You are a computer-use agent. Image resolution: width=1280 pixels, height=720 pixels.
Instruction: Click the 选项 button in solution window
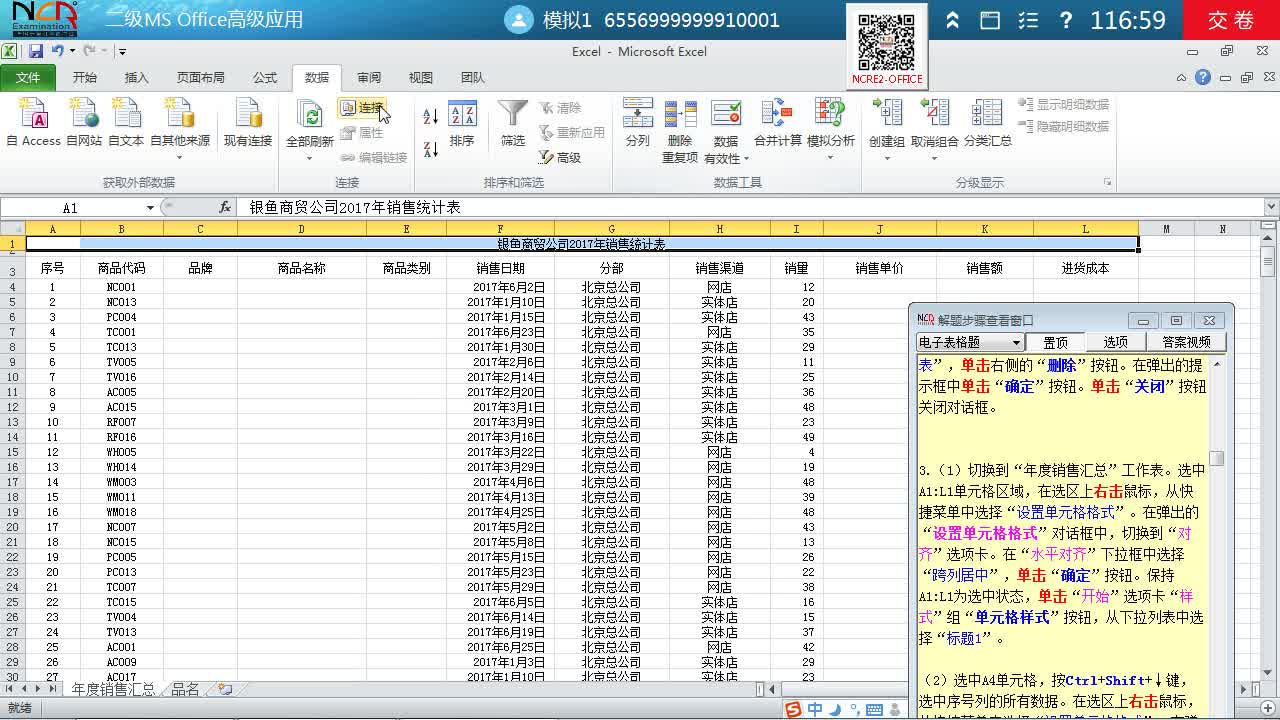pos(1115,342)
